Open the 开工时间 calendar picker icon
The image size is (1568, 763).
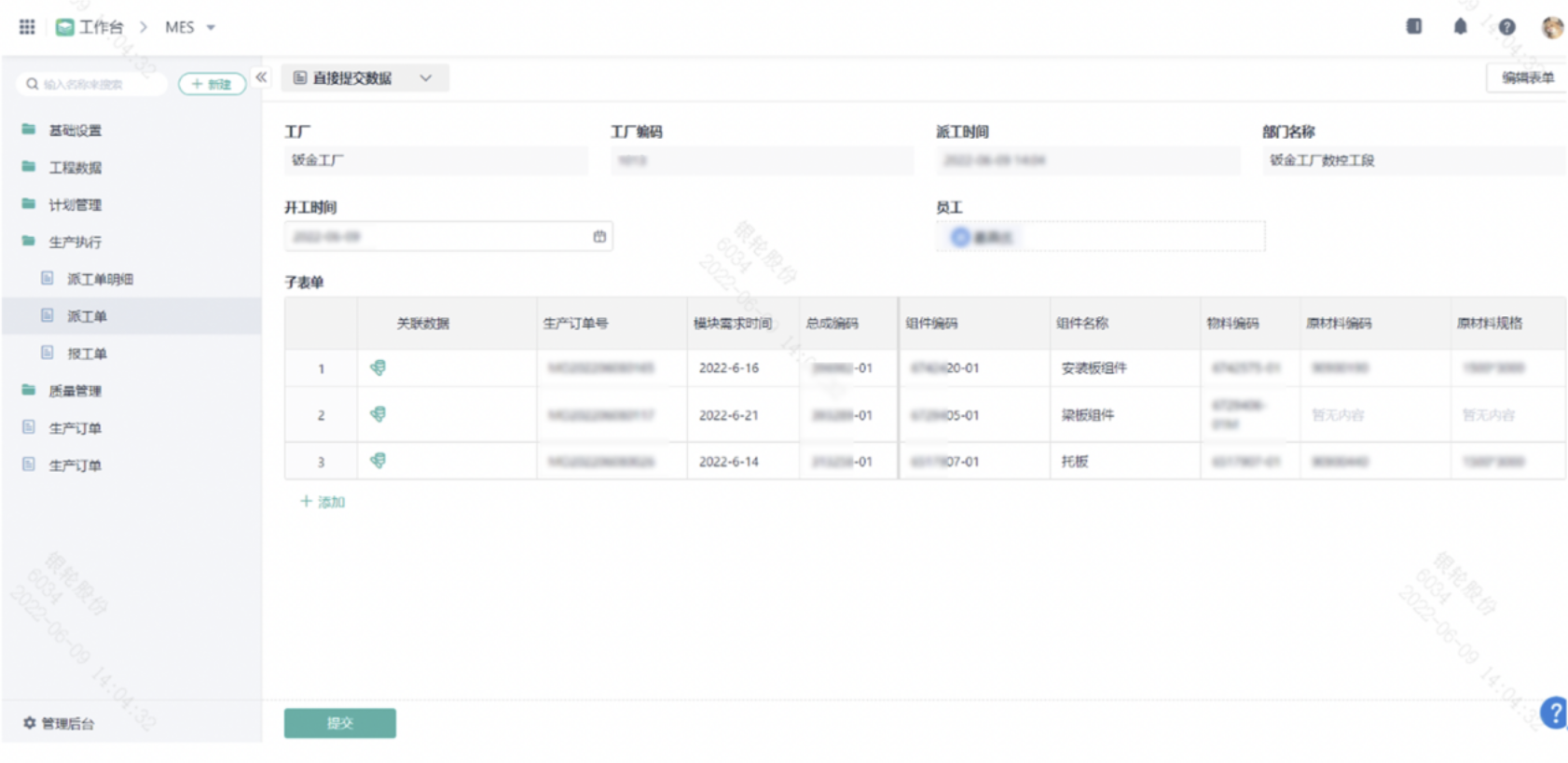pyautogui.click(x=599, y=237)
